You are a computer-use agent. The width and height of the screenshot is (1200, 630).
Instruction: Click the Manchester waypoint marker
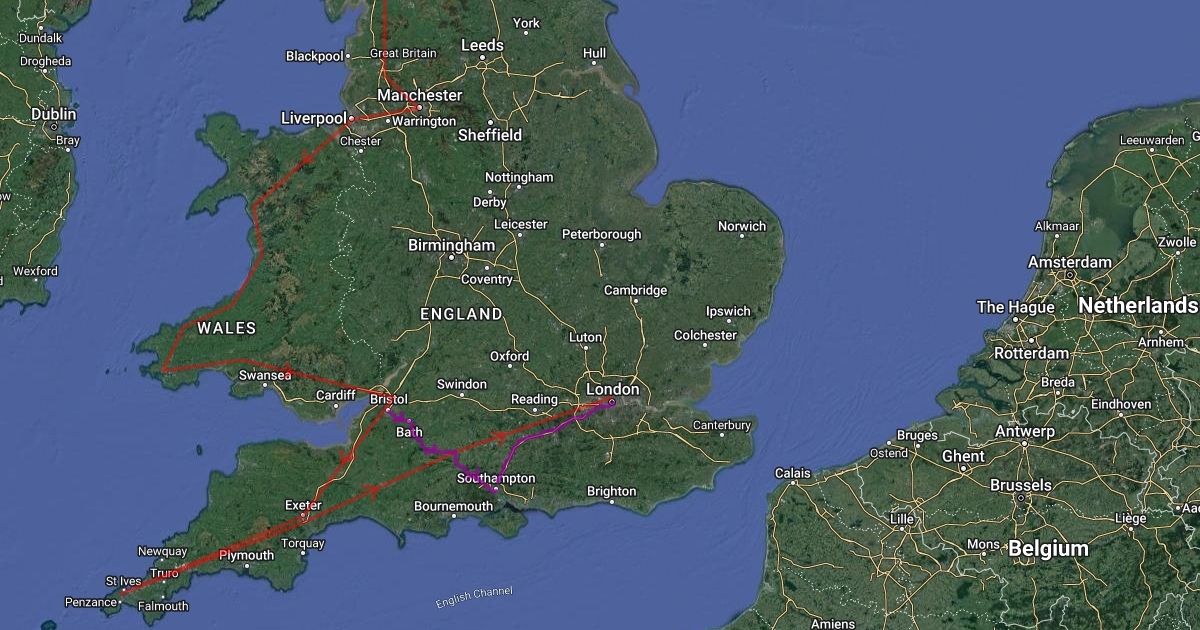click(418, 108)
